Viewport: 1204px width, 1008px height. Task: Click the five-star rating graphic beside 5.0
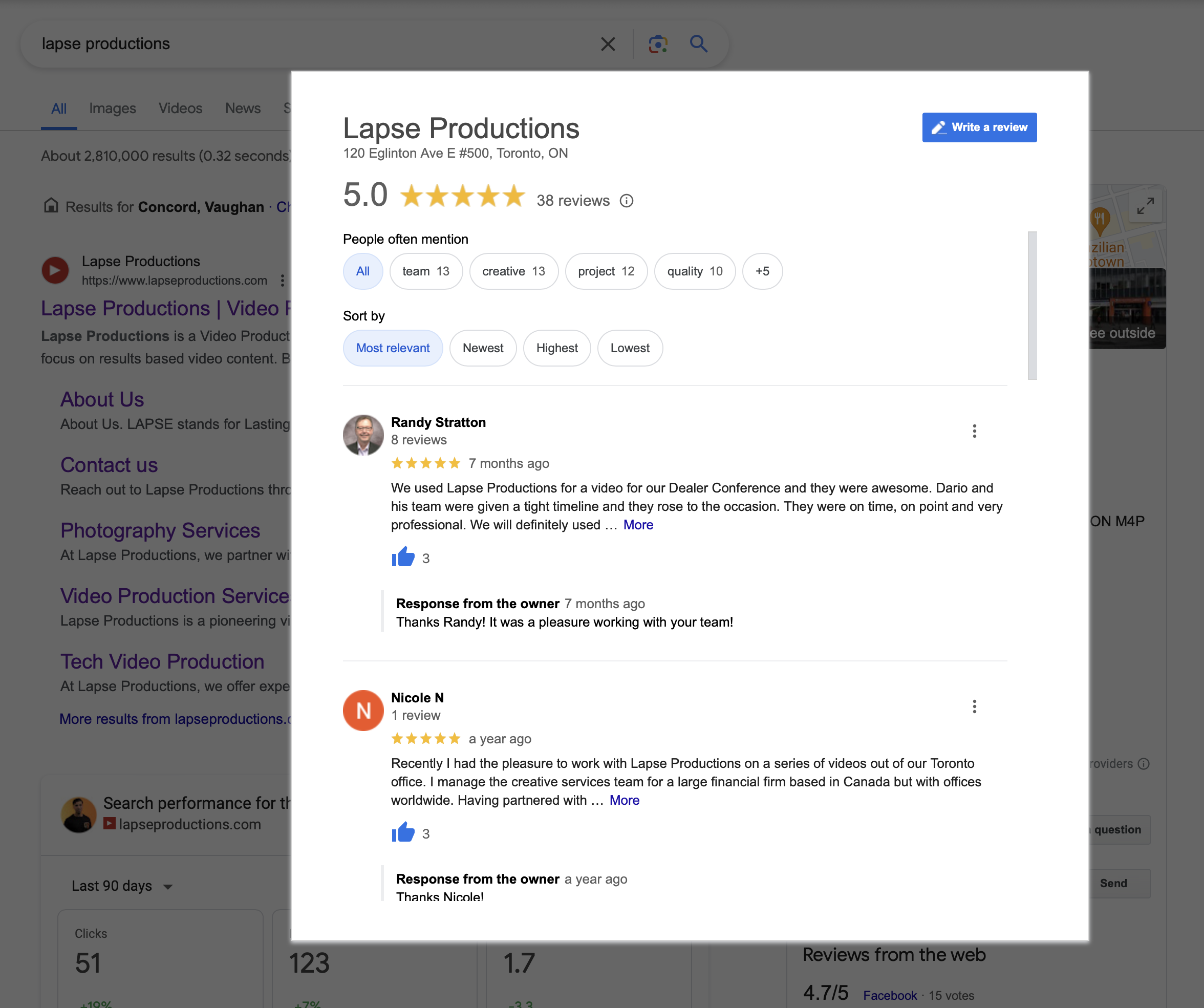click(462, 196)
